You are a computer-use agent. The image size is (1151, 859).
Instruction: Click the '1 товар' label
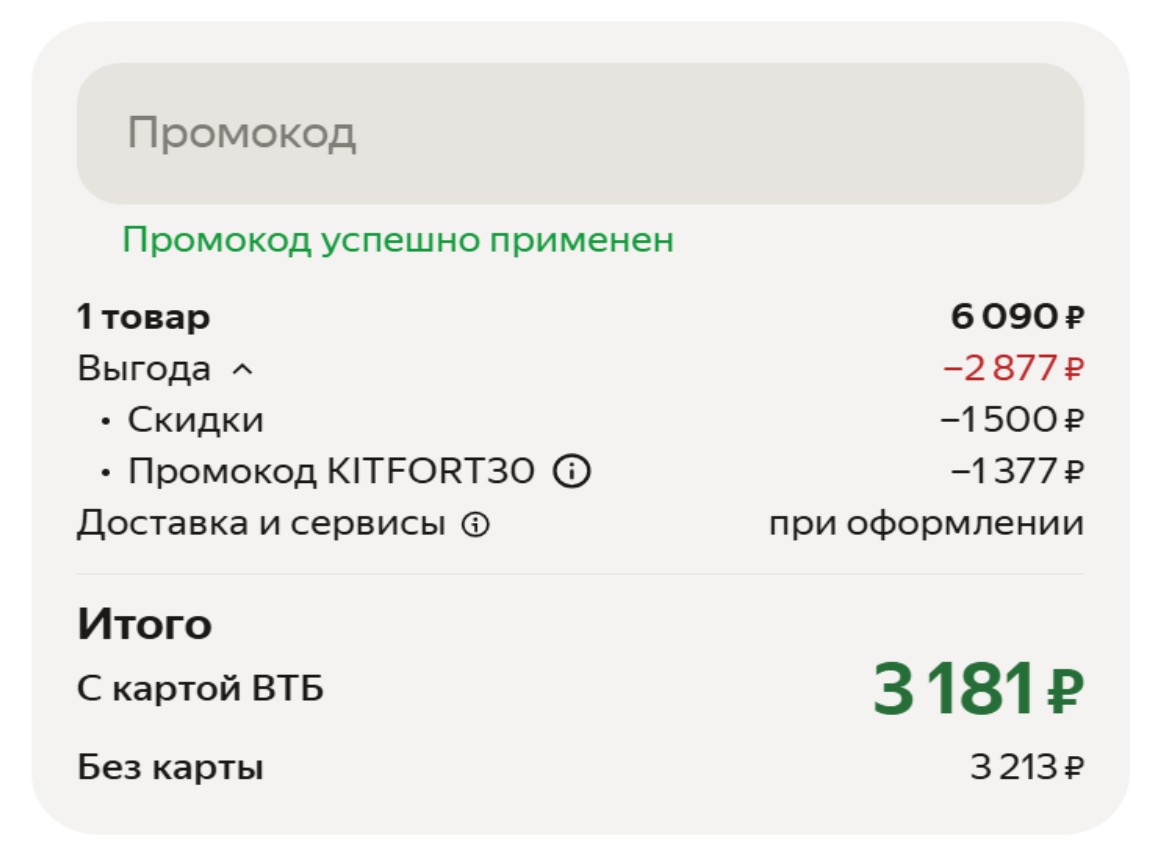point(143,318)
